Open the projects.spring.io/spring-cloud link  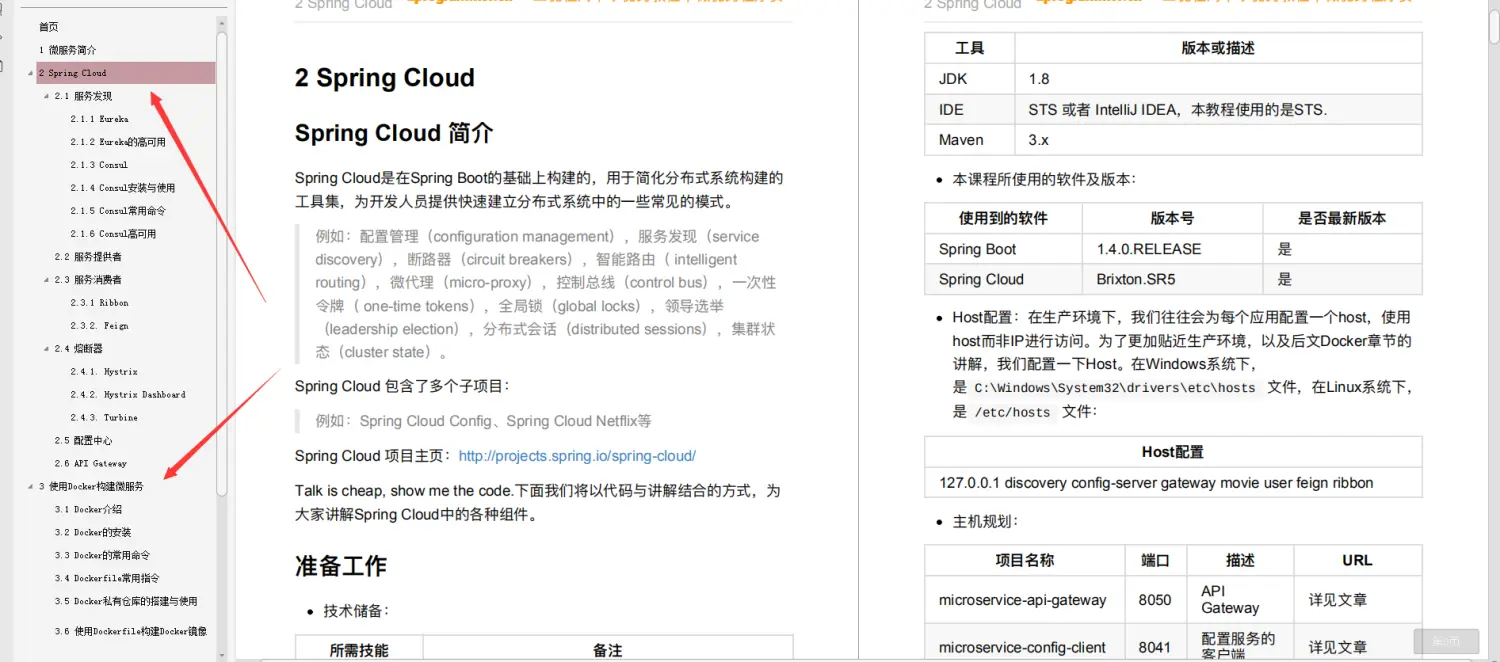(x=577, y=456)
